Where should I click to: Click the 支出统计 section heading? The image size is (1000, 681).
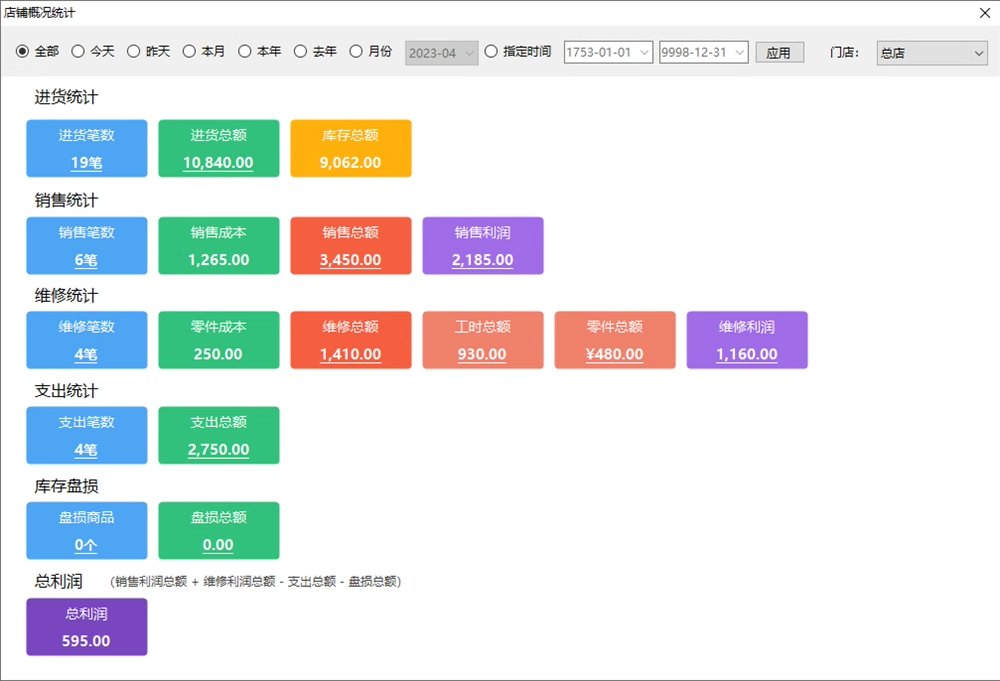pyautogui.click(x=66, y=391)
